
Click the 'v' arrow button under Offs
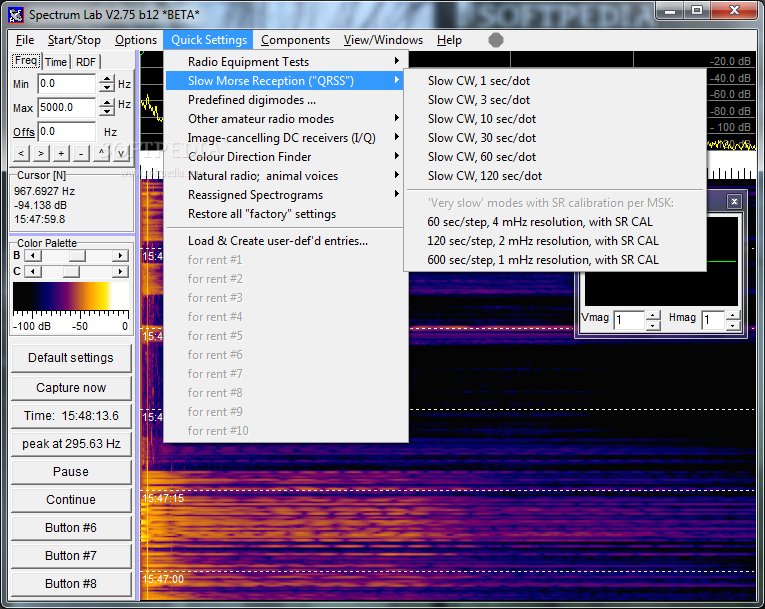point(121,153)
